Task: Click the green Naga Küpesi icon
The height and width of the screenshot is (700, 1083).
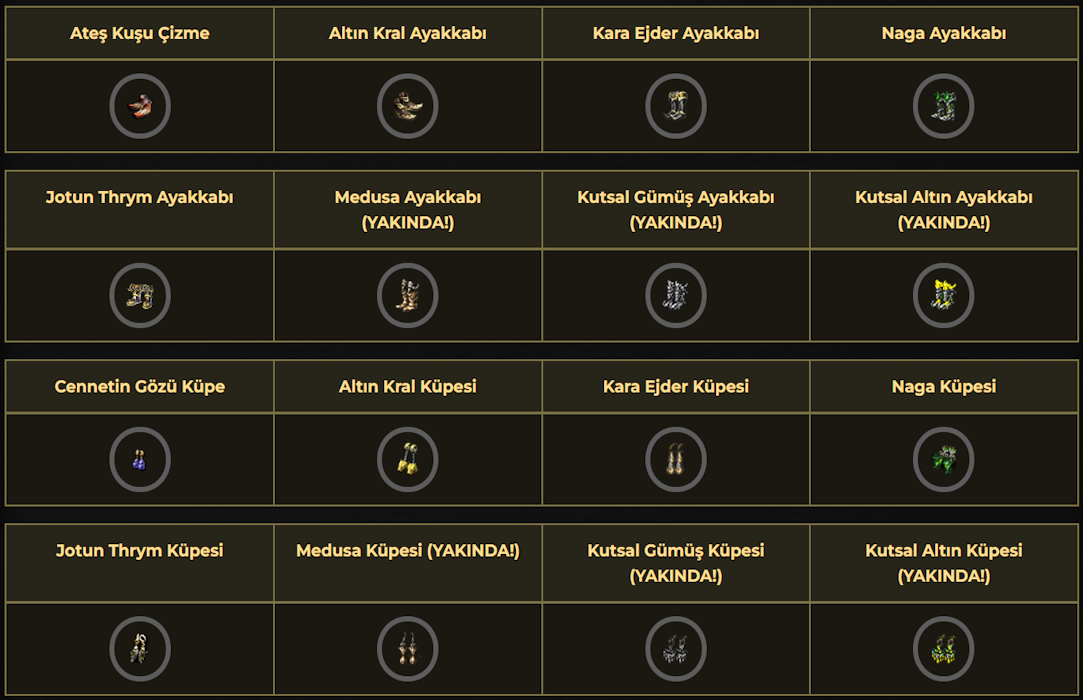Action: pyautogui.click(x=944, y=459)
